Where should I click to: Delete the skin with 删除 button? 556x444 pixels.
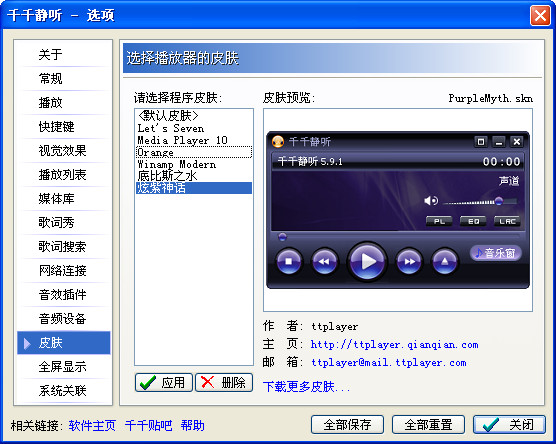[224, 382]
